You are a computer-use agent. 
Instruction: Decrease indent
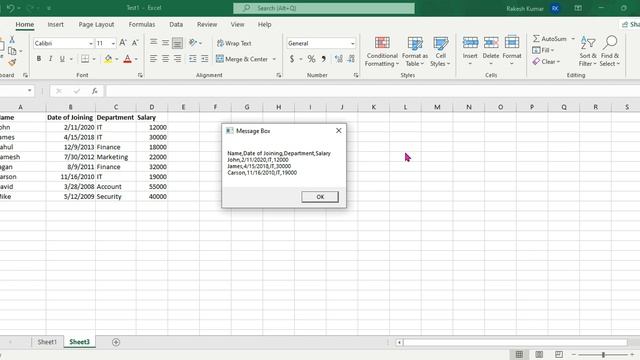[192, 59]
